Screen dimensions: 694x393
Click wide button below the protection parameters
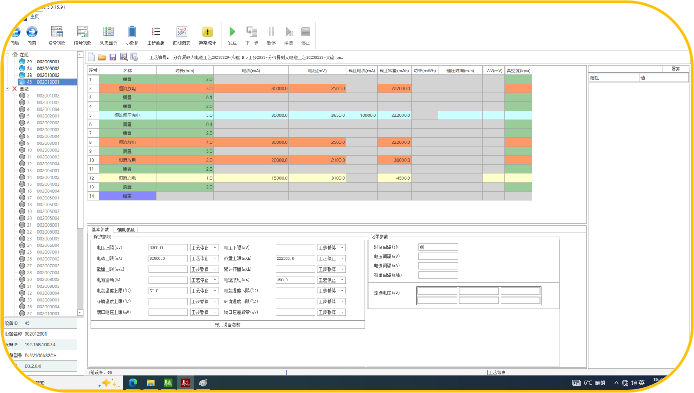click(x=227, y=325)
